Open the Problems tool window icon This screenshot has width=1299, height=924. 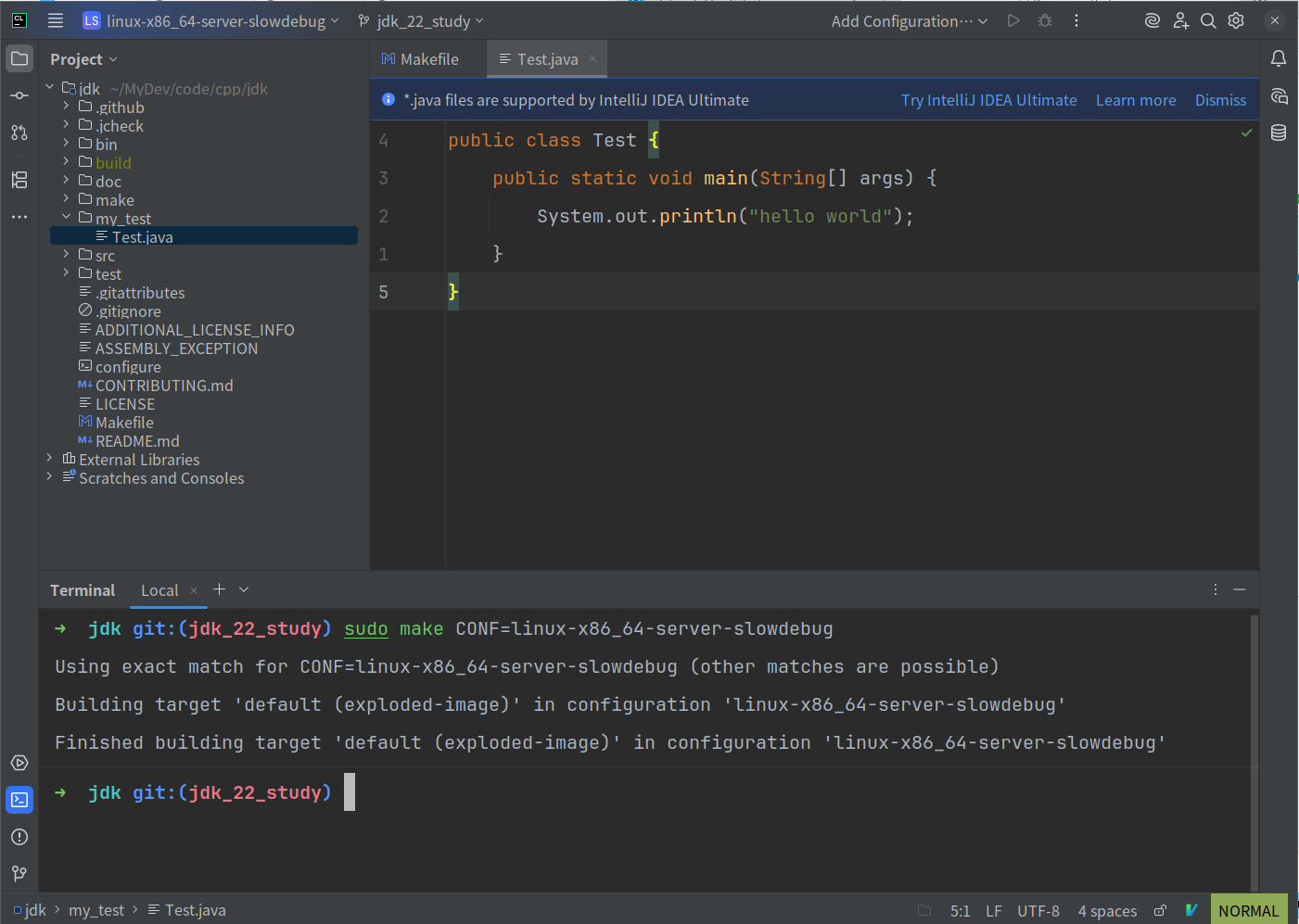pyautogui.click(x=19, y=837)
